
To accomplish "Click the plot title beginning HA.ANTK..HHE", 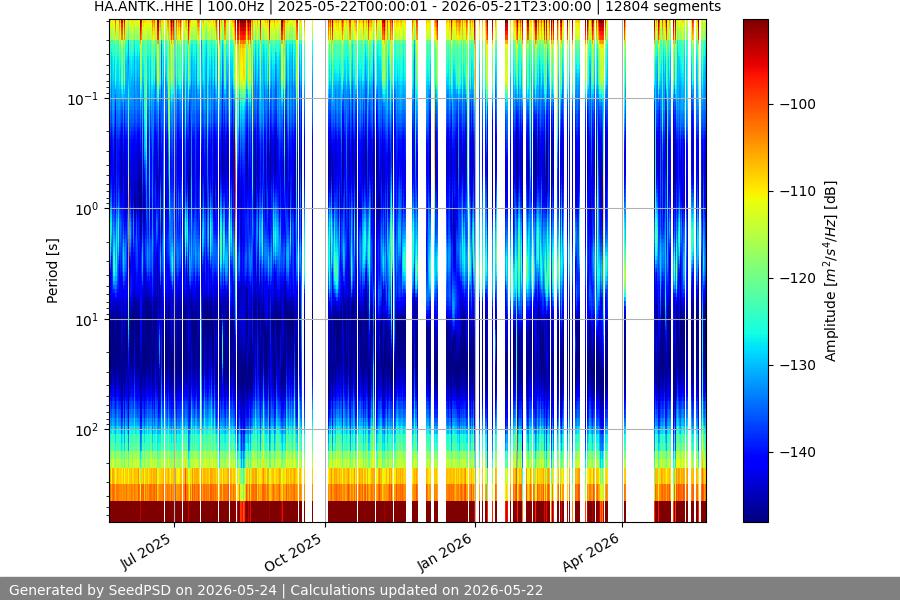I will pos(408,7).
